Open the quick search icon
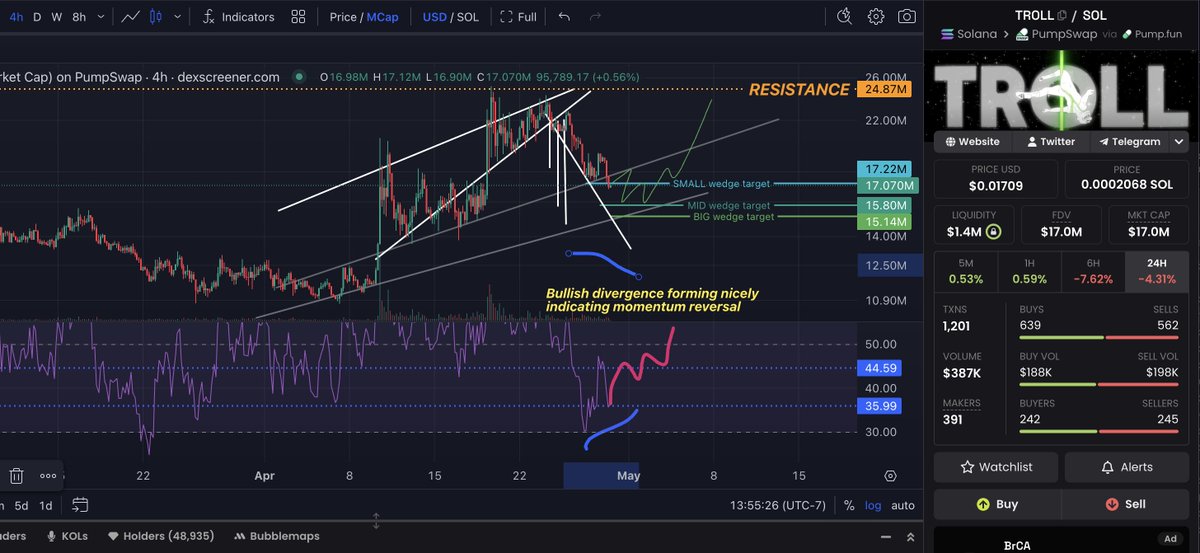The width and height of the screenshot is (1200, 553). coord(844,16)
